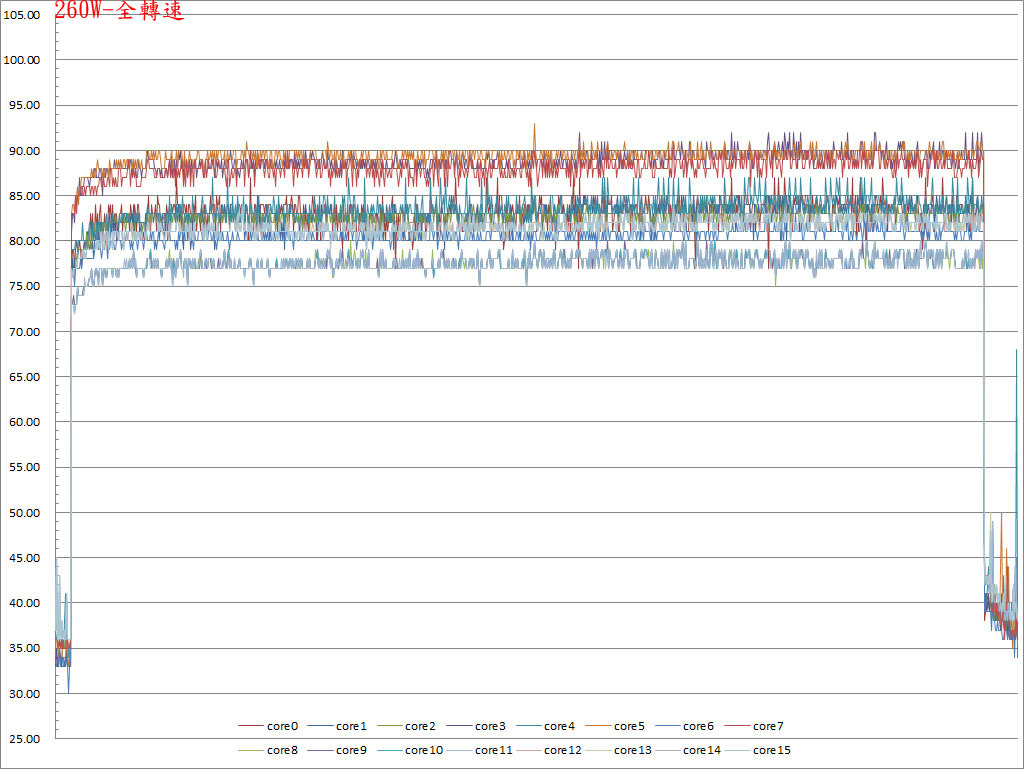The image size is (1024, 769).
Task: Select the core6 legend entry
Action: [684, 726]
